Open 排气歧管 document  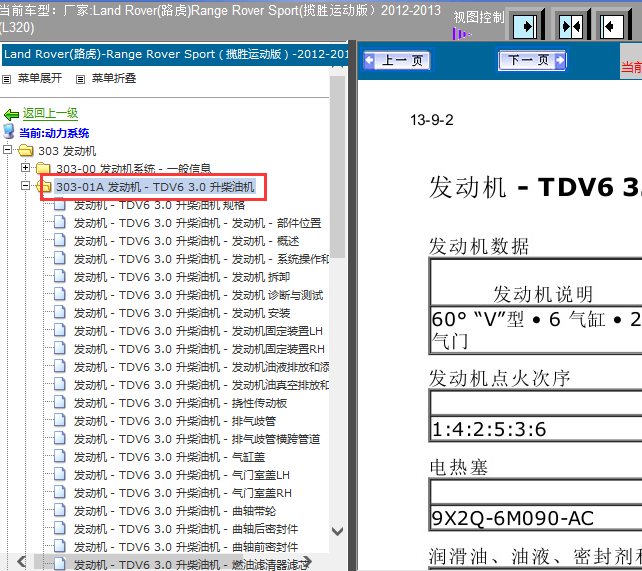[175, 421]
